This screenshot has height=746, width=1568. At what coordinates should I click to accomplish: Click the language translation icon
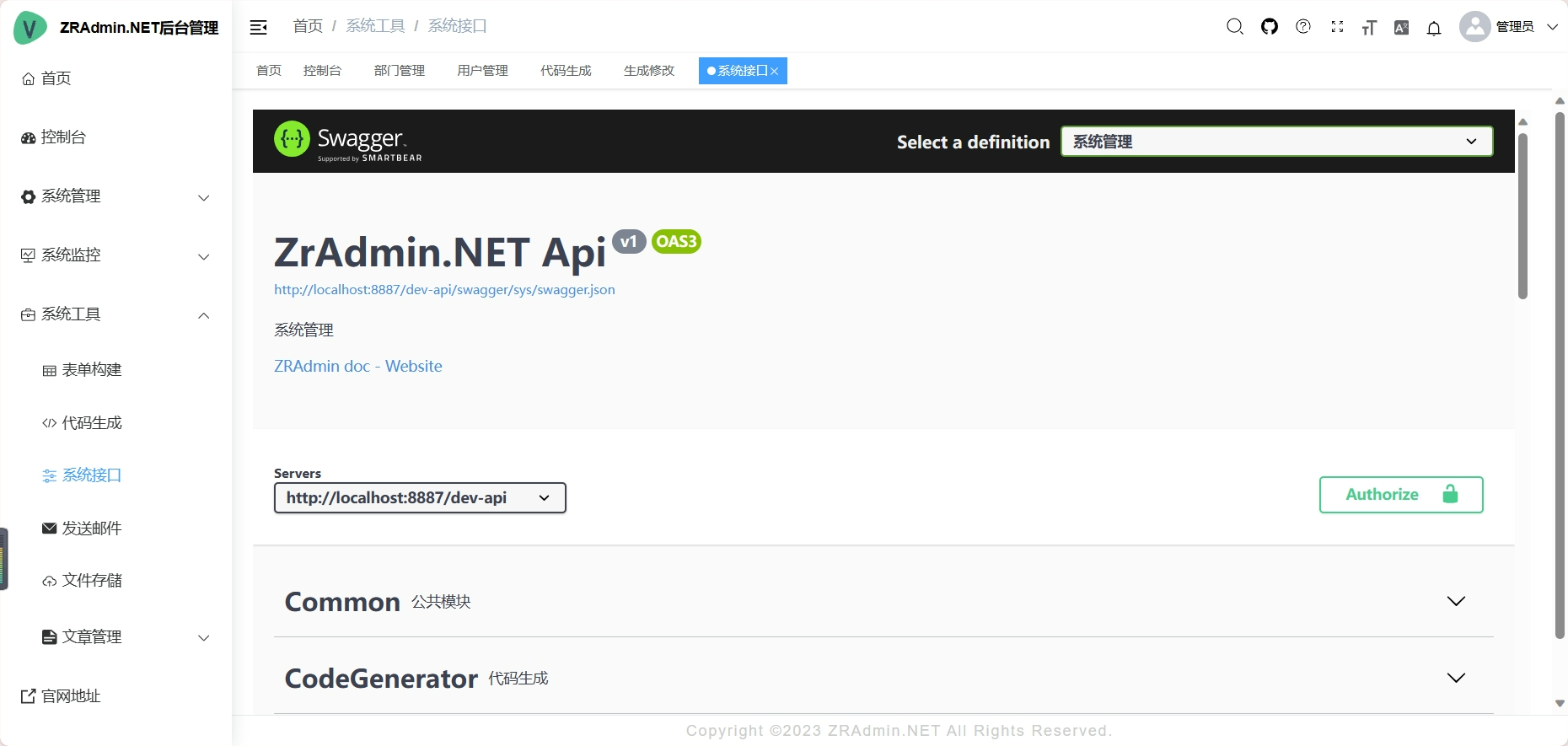point(1401,28)
